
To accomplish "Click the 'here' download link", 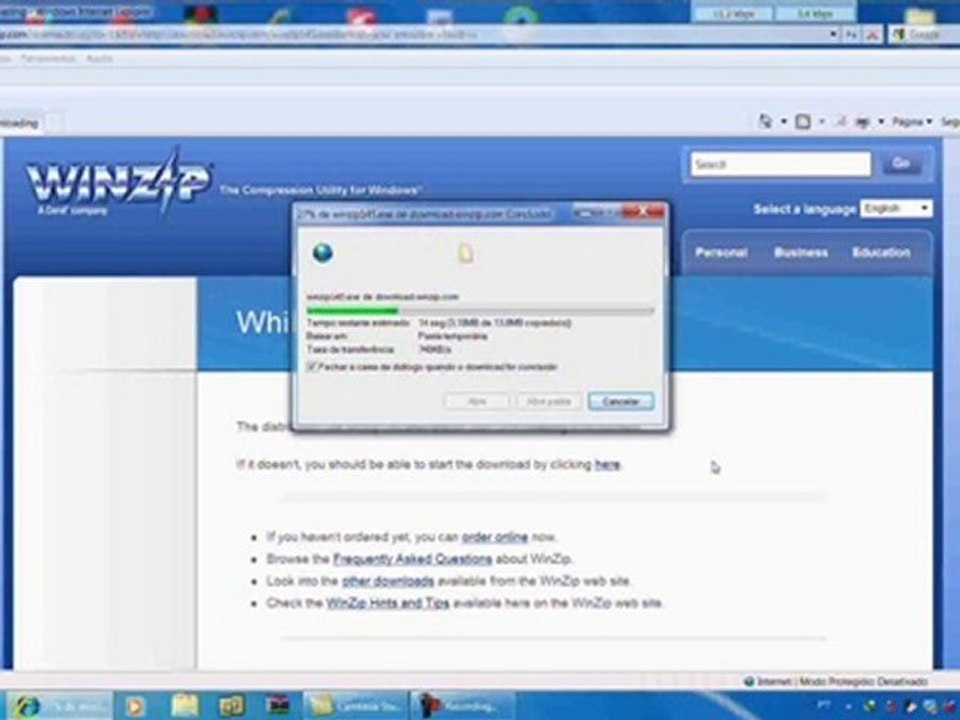I will pyautogui.click(x=607, y=465).
